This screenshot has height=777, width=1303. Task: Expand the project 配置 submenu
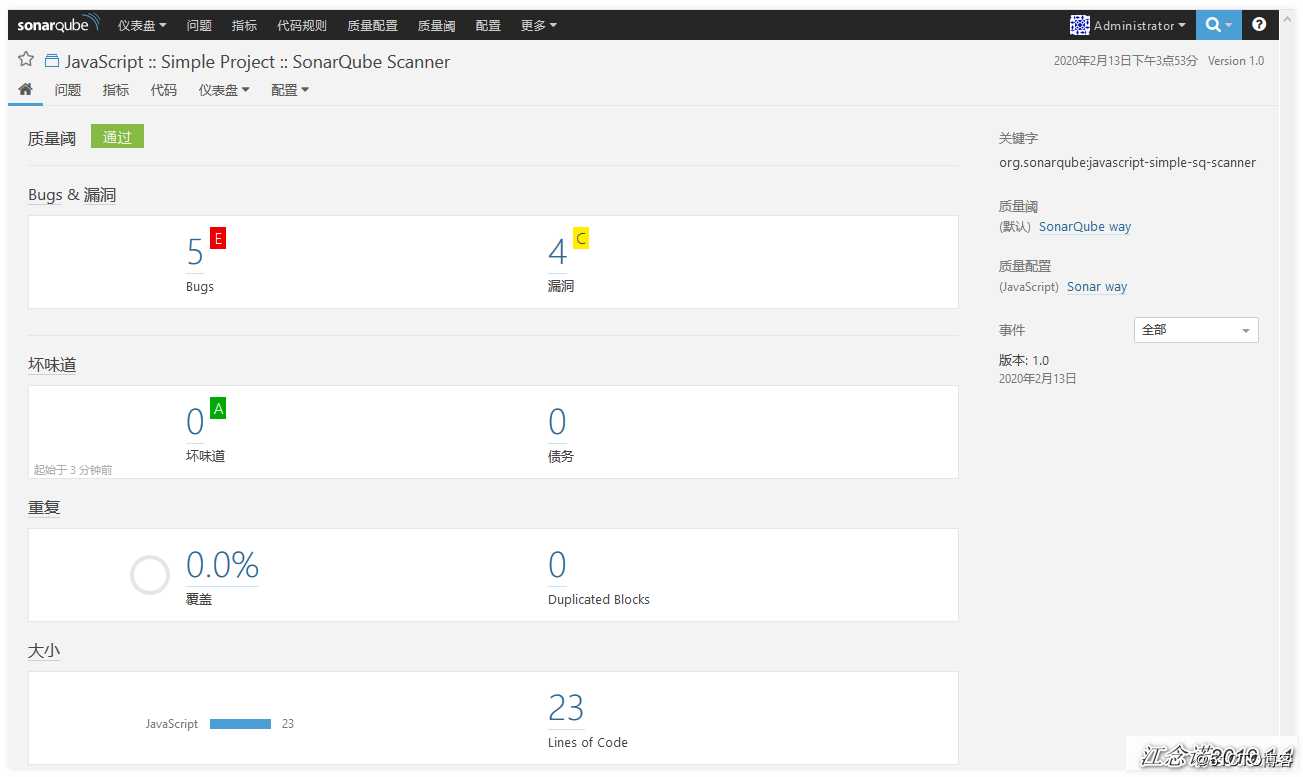point(290,90)
